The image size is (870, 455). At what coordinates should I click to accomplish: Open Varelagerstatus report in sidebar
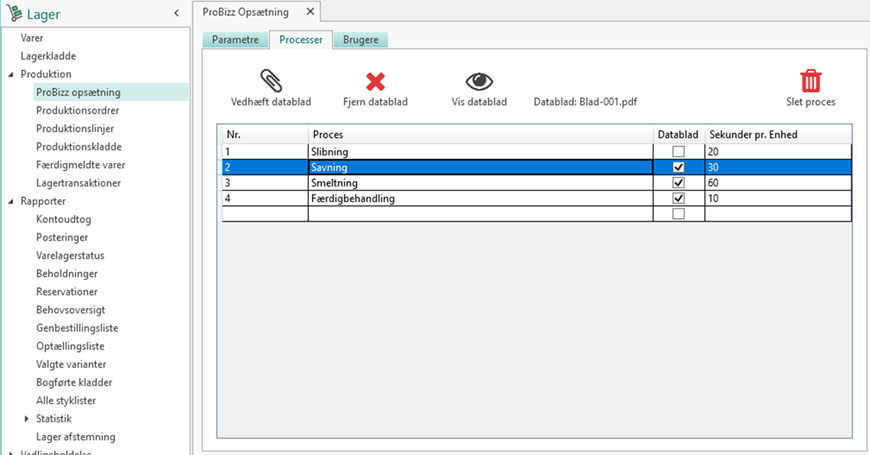70,255
